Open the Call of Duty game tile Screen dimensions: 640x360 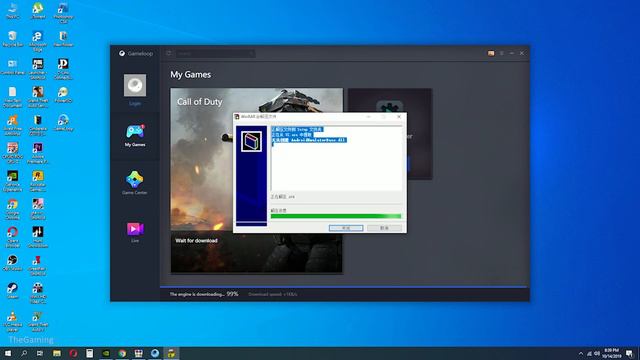pyautogui.click(x=257, y=180)
